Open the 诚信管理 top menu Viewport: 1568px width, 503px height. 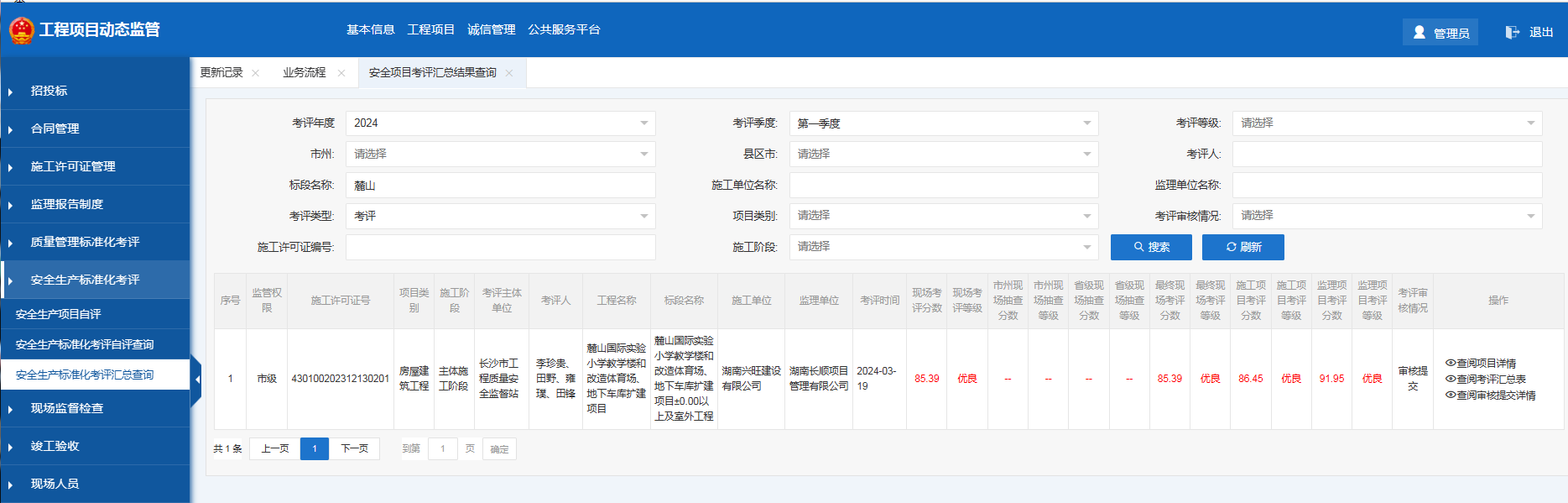coord(491,29)
